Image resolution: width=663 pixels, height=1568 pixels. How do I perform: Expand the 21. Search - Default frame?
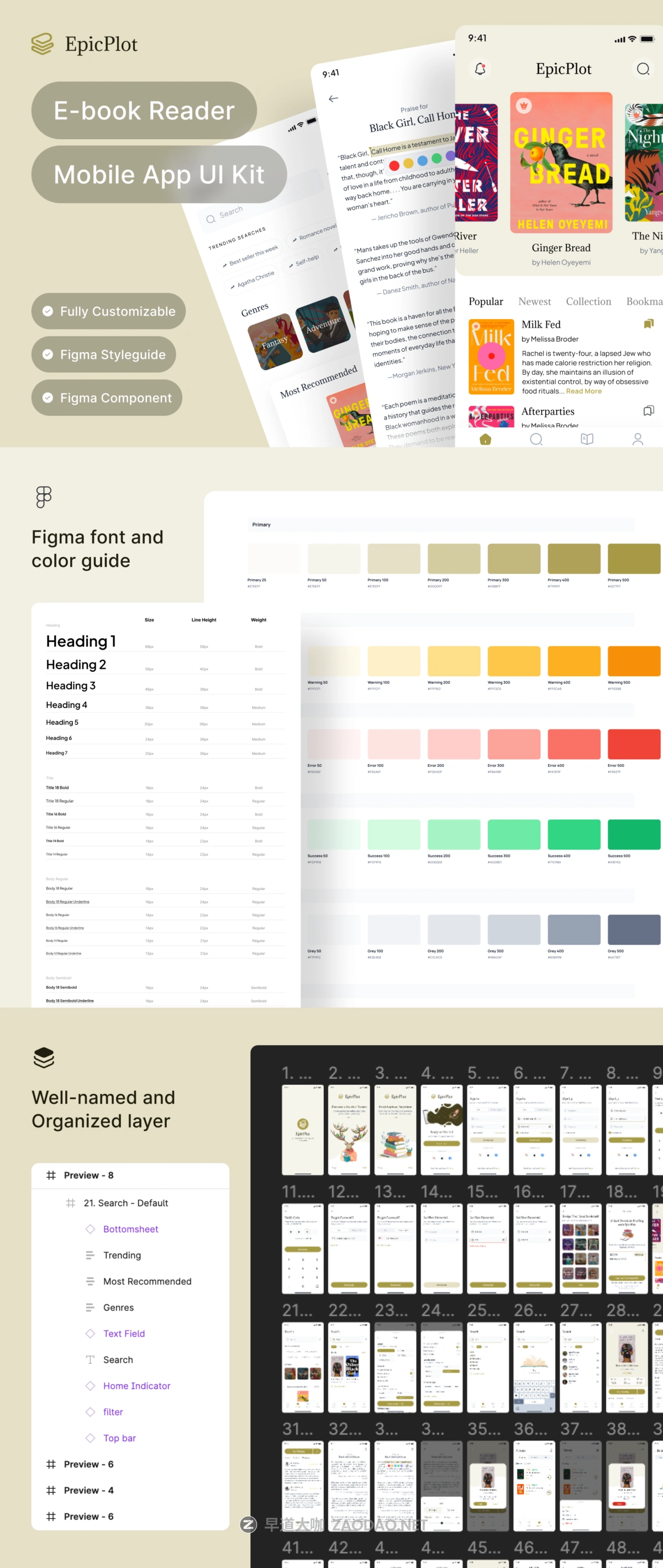tap(125, 1203)
